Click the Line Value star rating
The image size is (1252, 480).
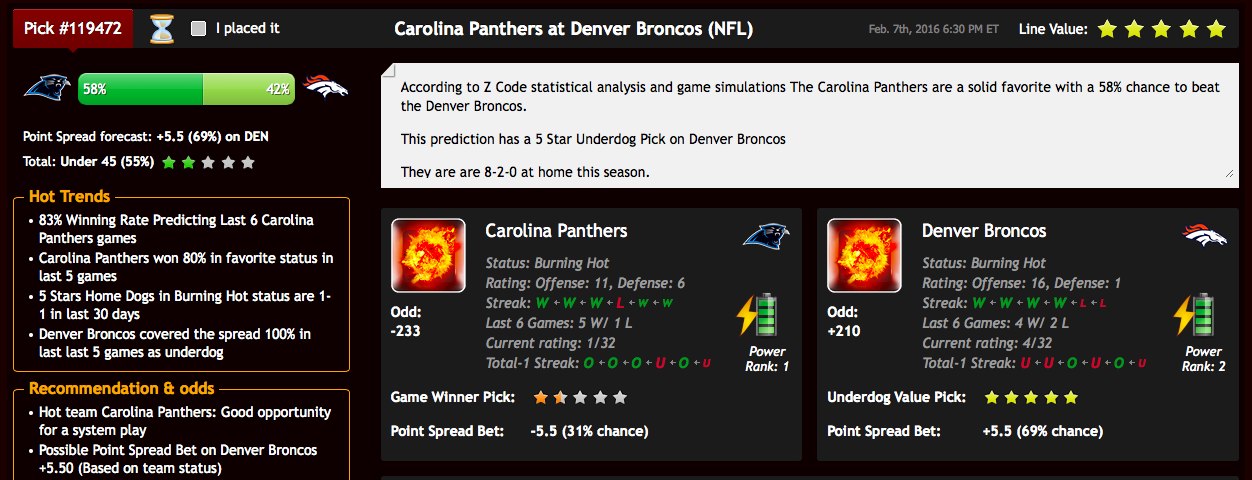(1161, 29)
